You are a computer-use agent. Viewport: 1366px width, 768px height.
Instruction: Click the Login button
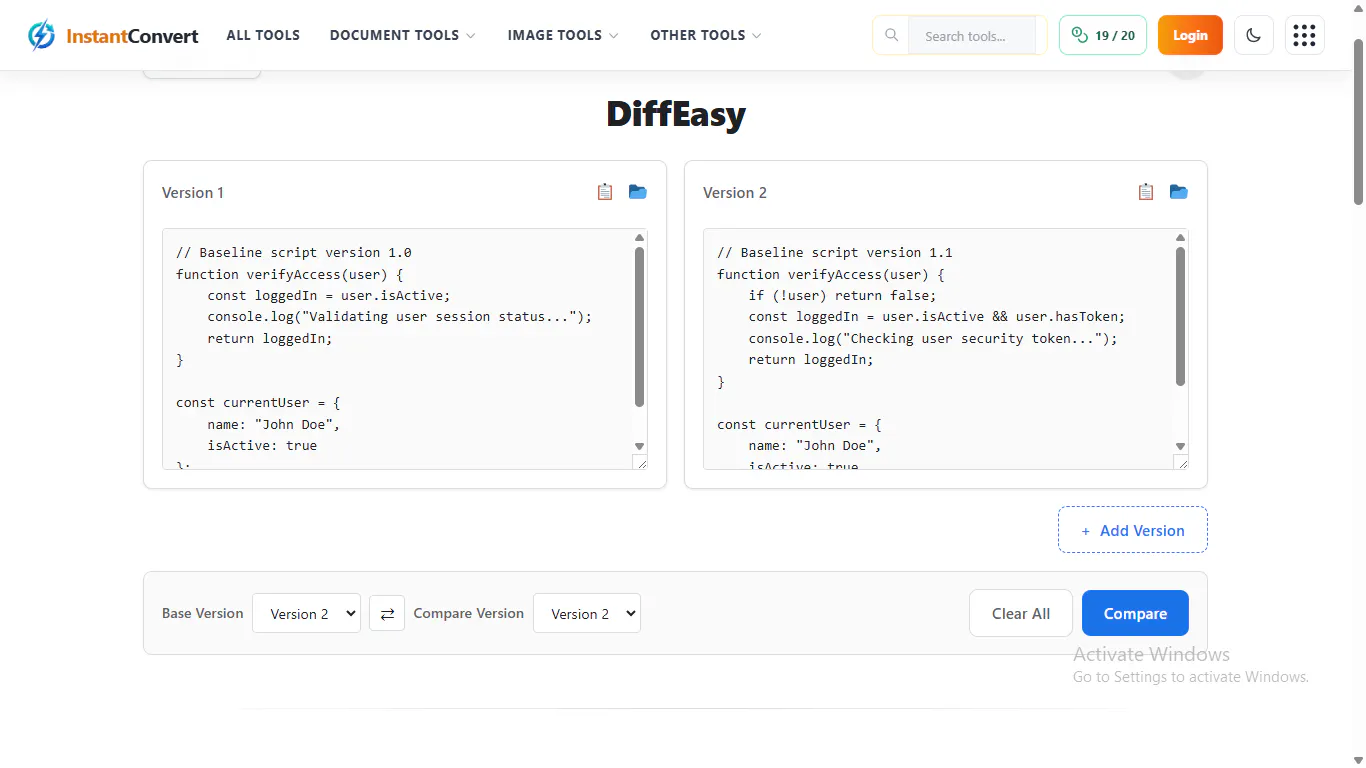1190,35
